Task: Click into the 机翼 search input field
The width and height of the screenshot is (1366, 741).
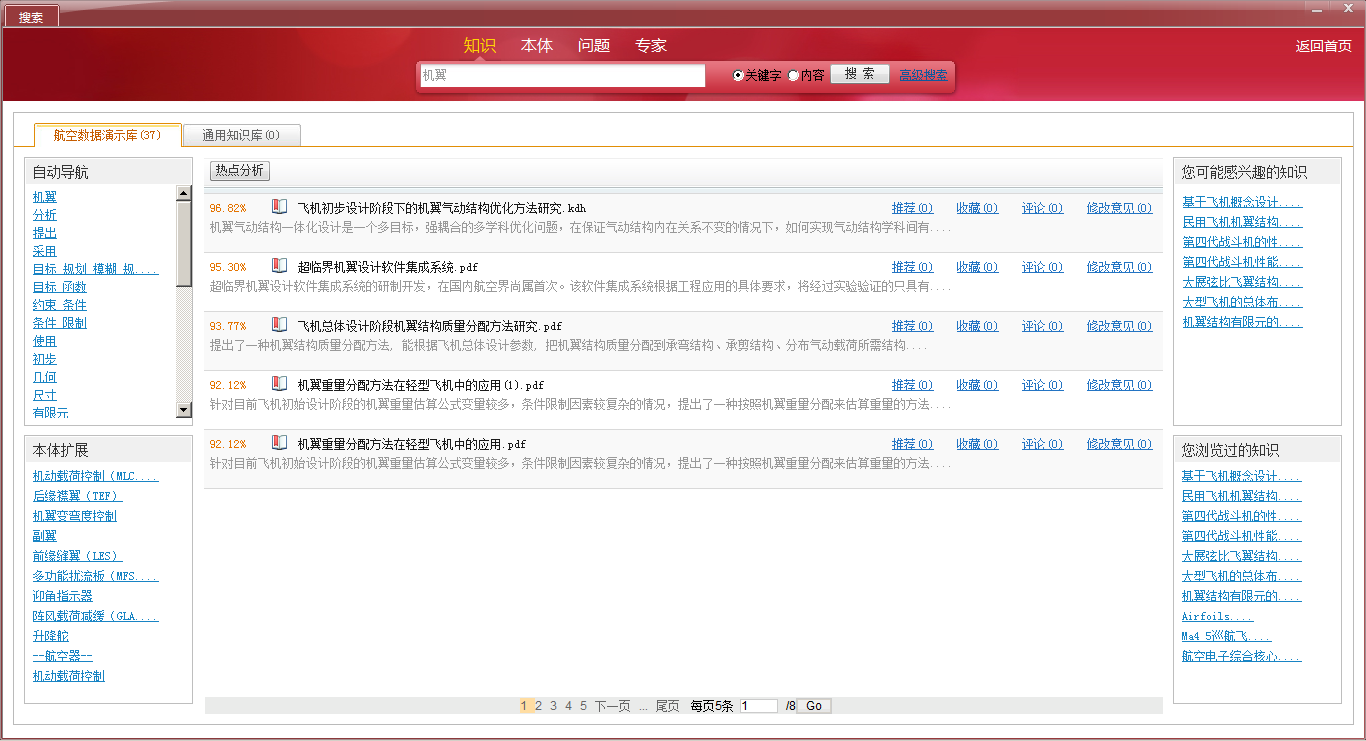Action: (x=562, y=75)
